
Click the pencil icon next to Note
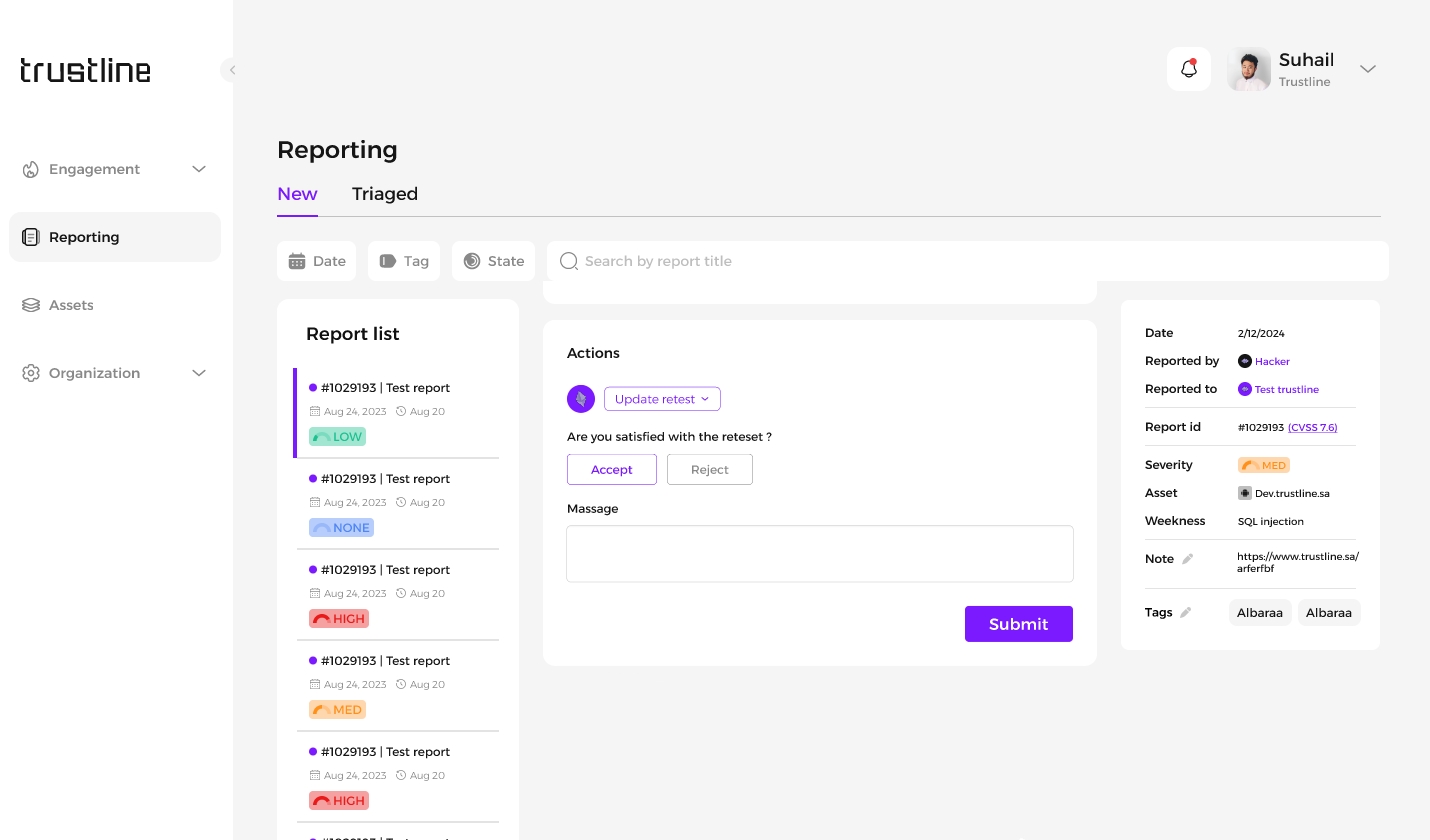pos(1188,559)
